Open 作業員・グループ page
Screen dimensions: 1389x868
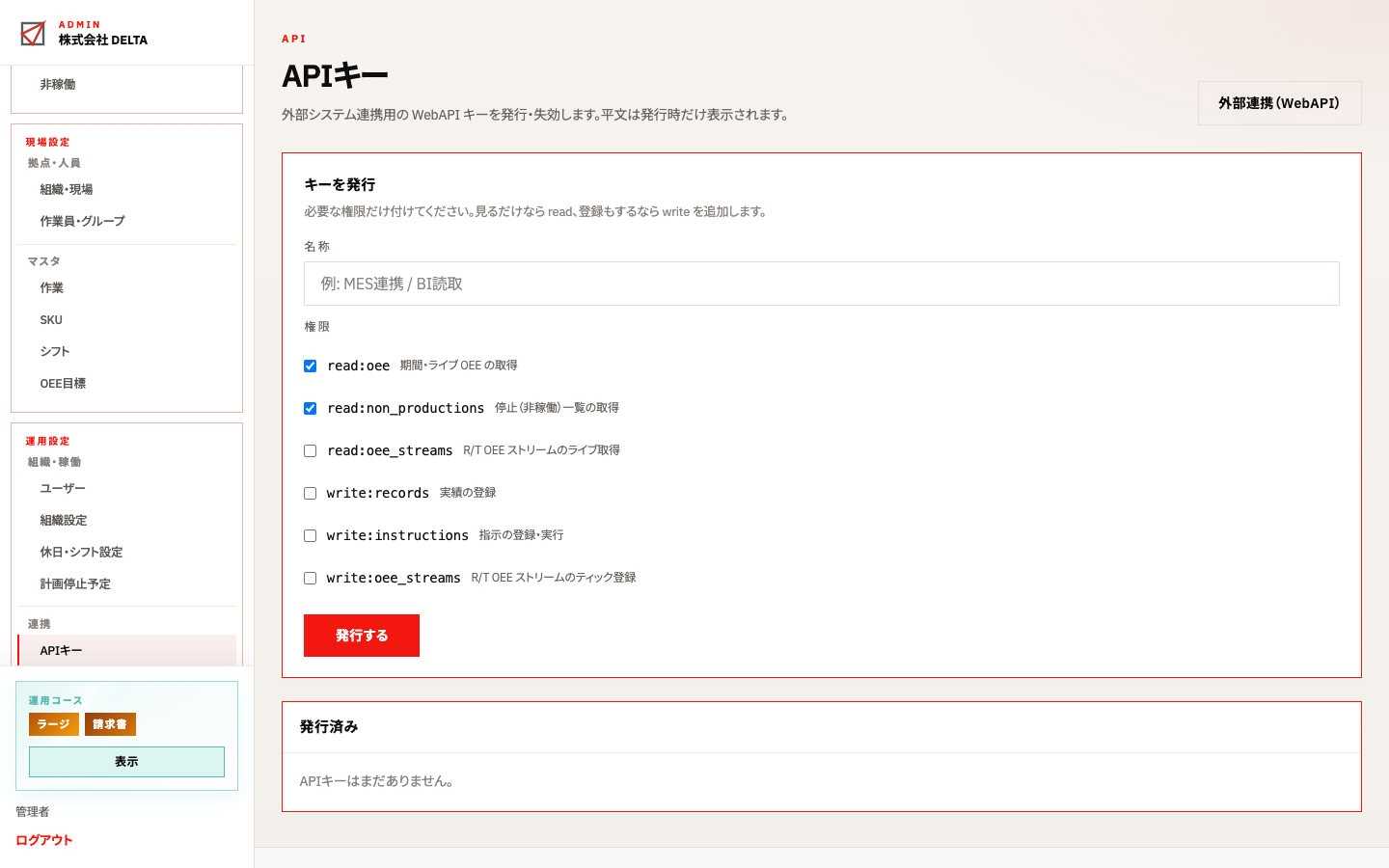126,222
